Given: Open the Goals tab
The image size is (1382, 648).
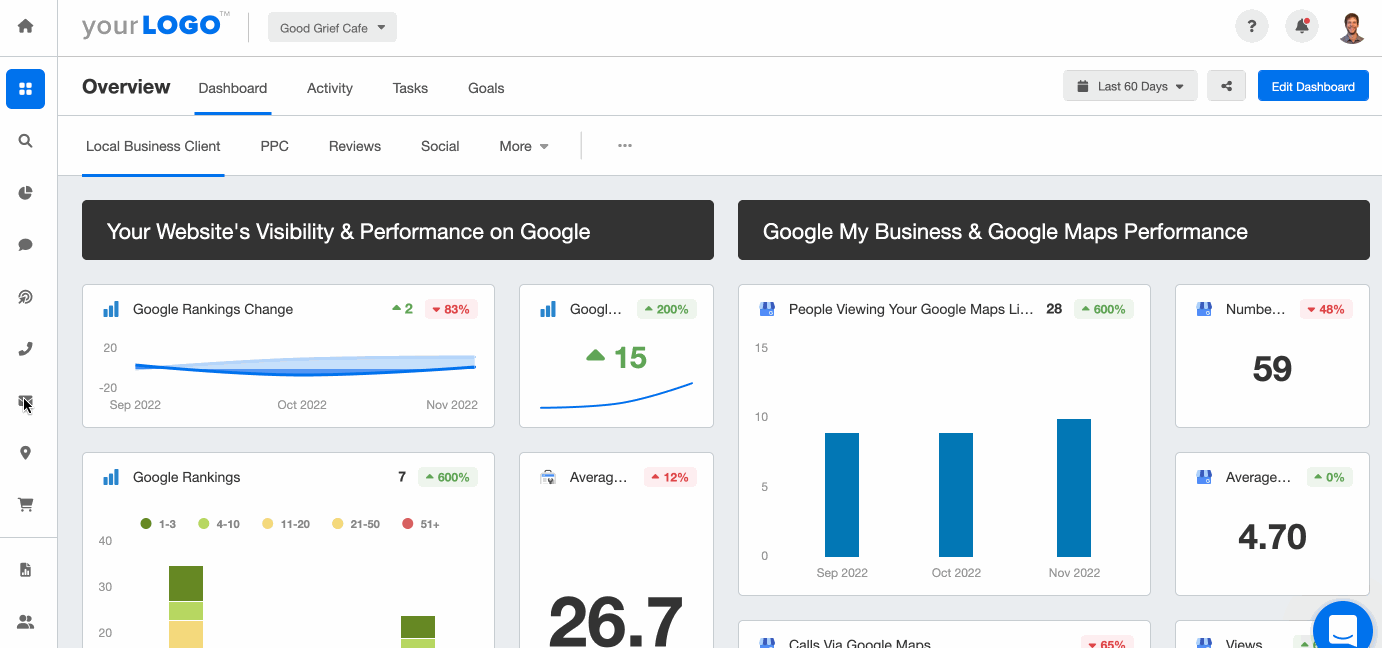Looking at the screenshot, I should pyautogui.click(x=486, y=88).
